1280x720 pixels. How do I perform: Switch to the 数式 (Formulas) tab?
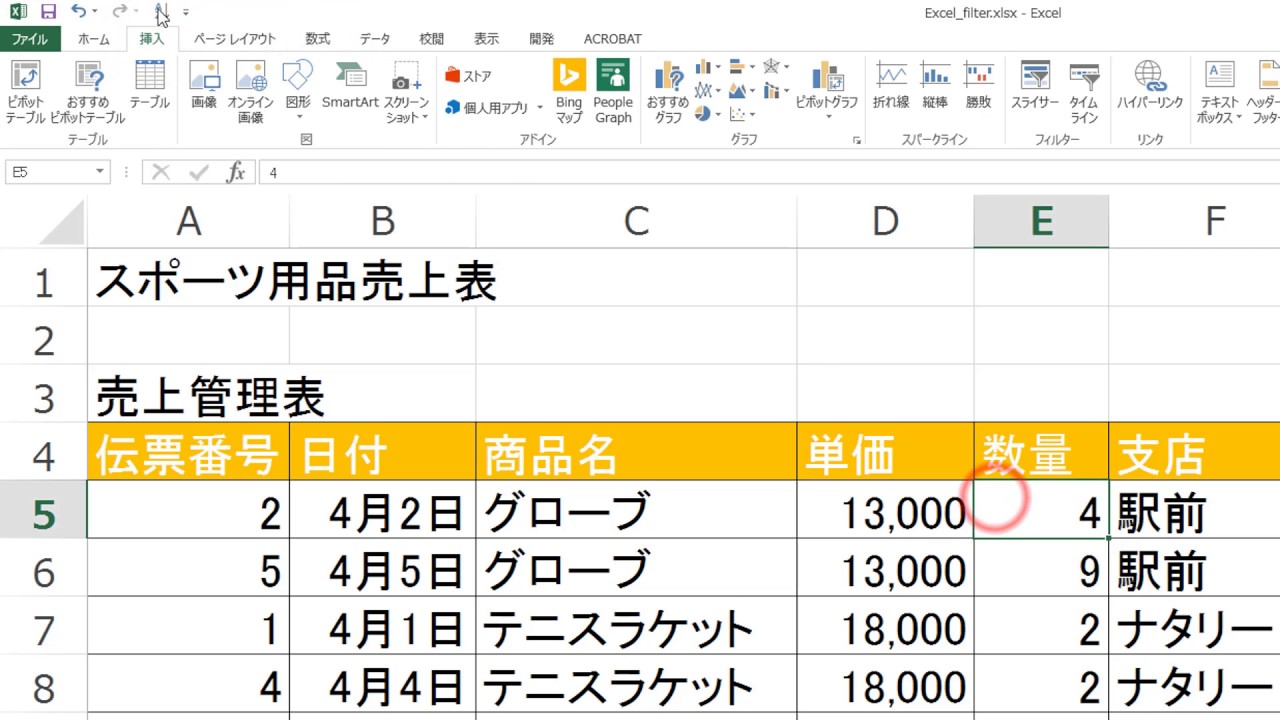(x=318, y=39)
